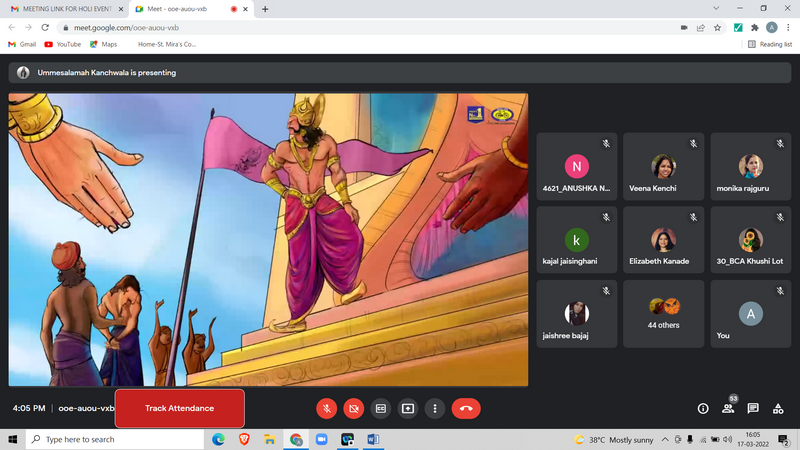Open Chrome's three-dot menu
The height and width of the screenshot is (450, 800).
[788, 28]
